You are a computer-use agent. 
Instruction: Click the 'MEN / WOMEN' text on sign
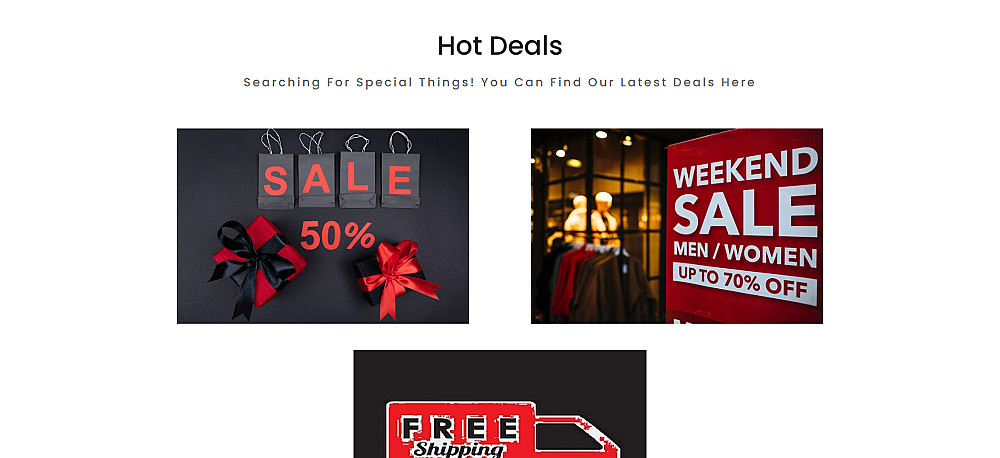(745, 253)
